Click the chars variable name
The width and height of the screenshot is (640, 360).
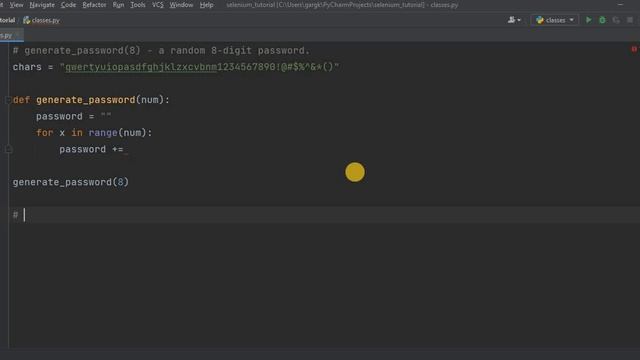(x=27, y=67)
